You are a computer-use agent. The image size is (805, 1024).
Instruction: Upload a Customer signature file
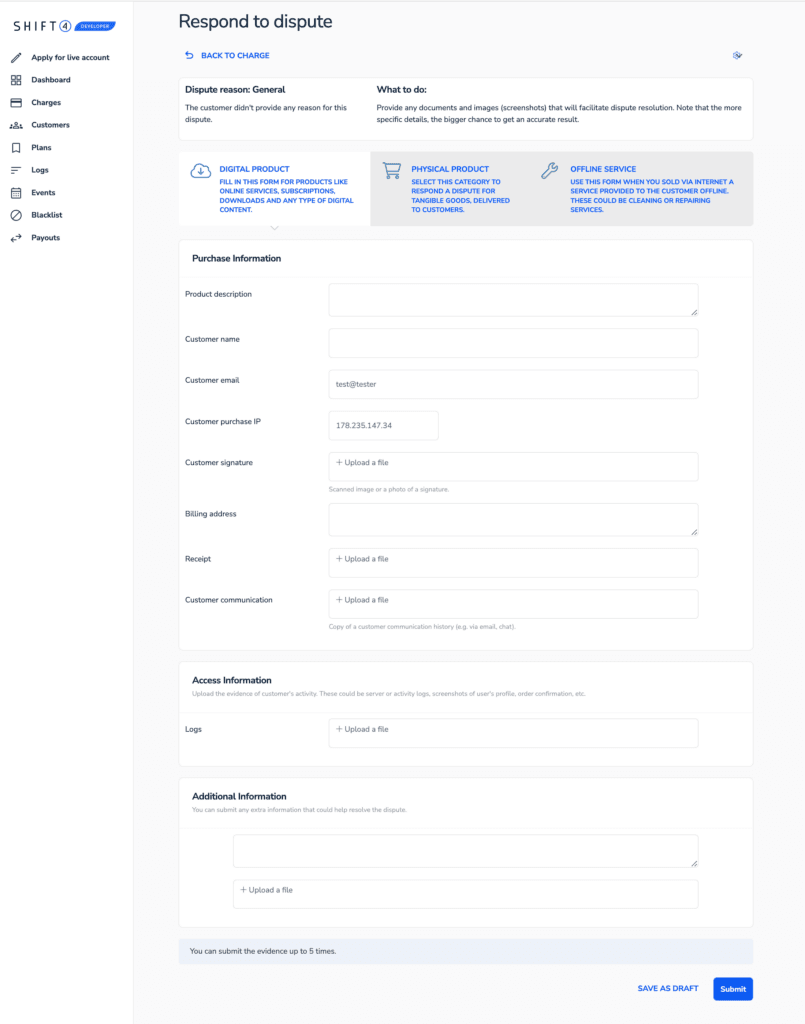coord(513,466)
